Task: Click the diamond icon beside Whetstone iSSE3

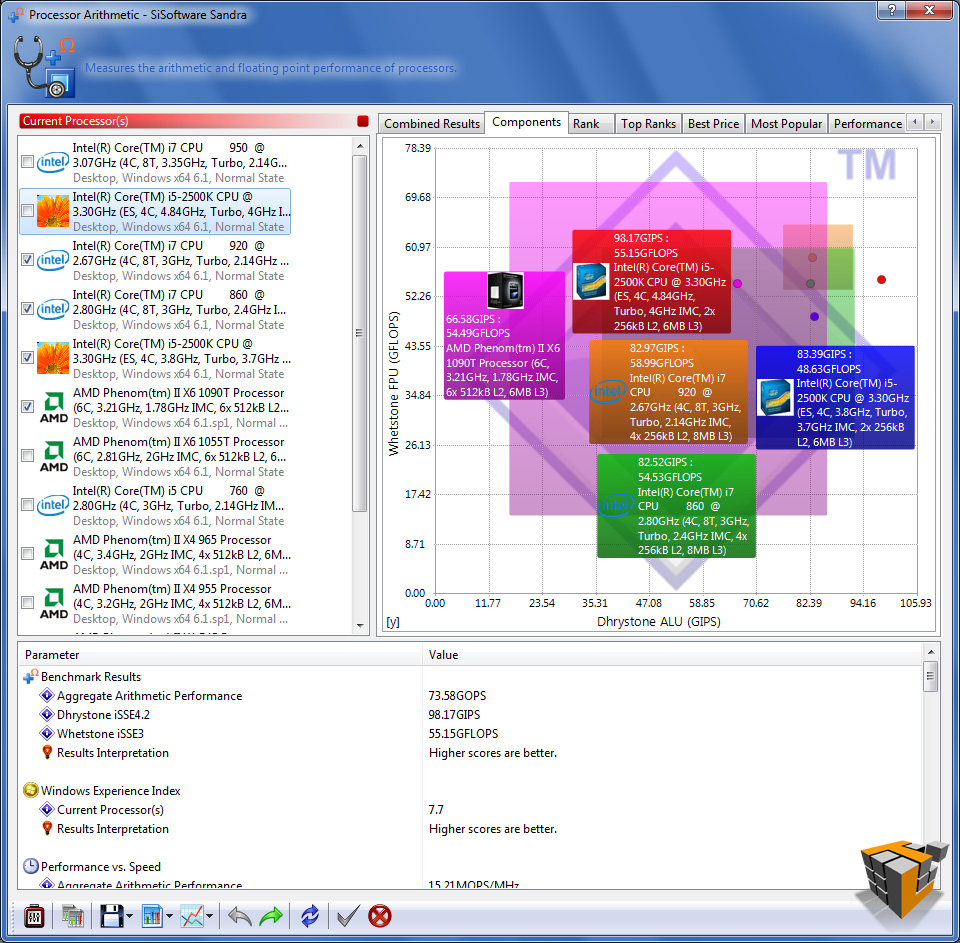Action: (x=47, y=733)
